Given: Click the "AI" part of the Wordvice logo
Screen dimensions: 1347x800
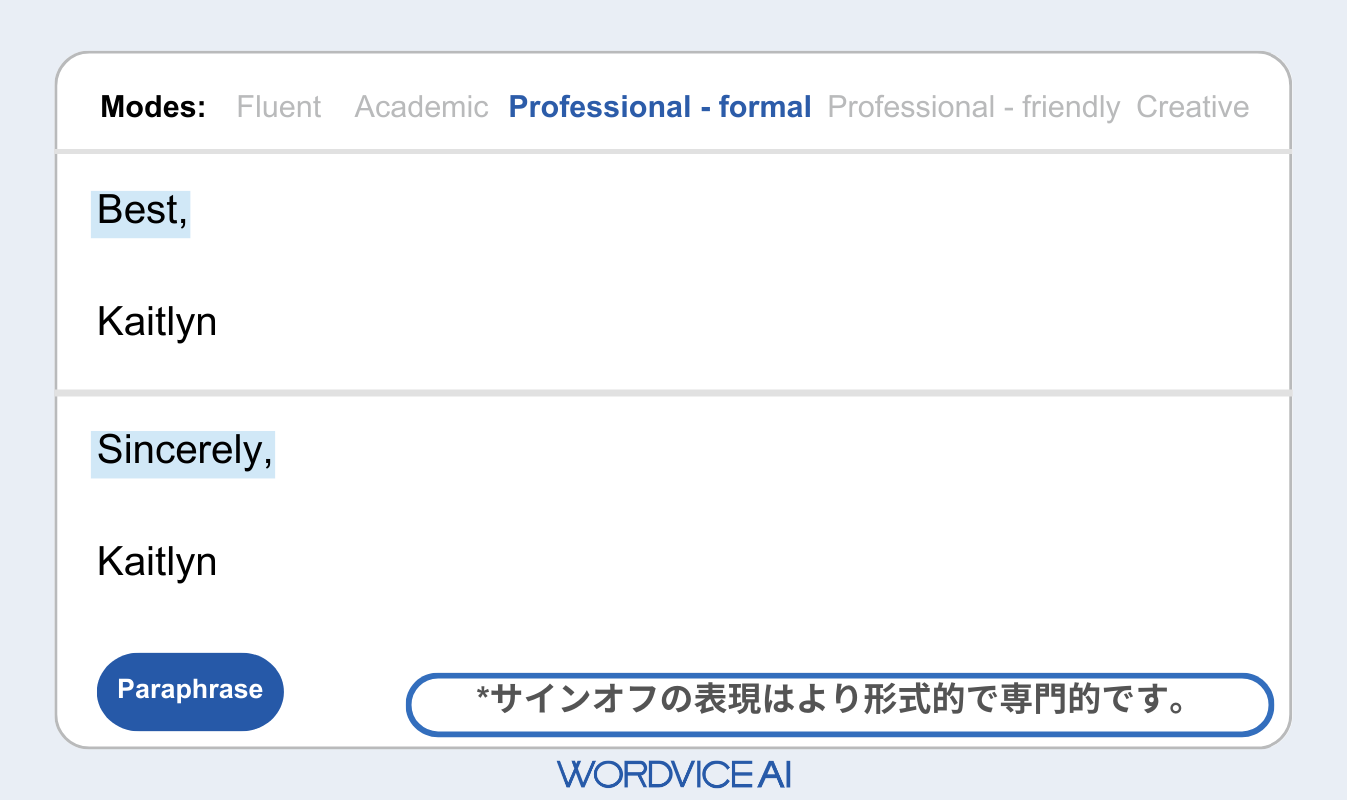Looking at the screenshot, I should click(x=773, y=774).
